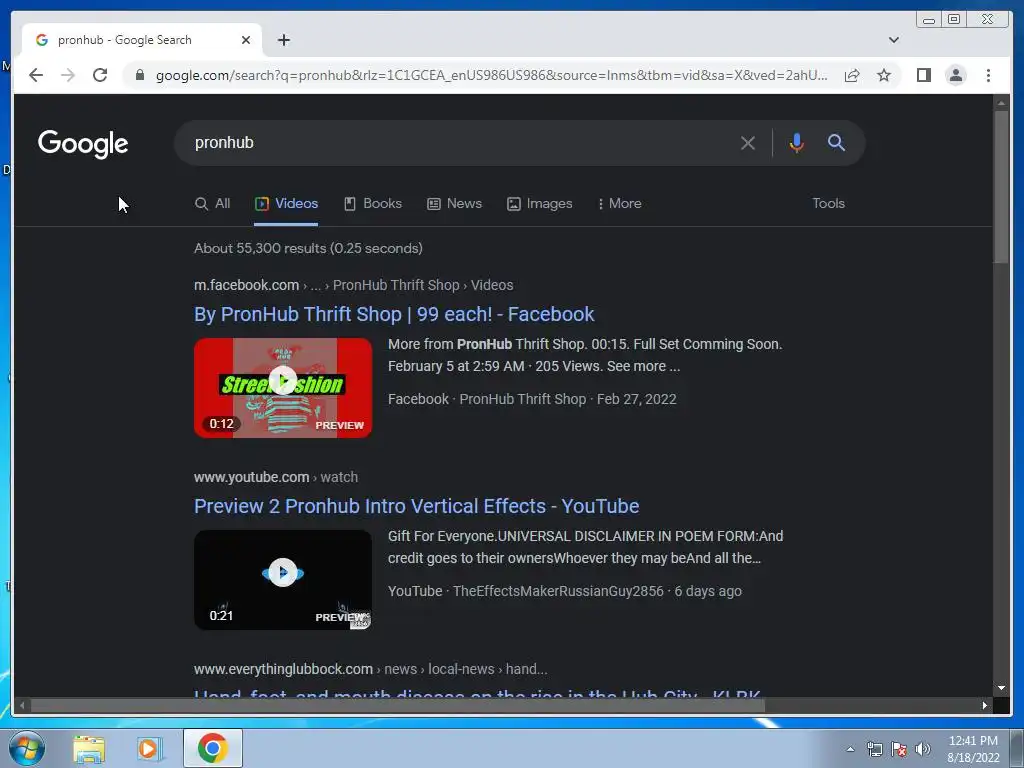Viewport: 1024px width, 768px height.
Task: Go back using the browser back arrow
Action: click(x=36, y=75)
